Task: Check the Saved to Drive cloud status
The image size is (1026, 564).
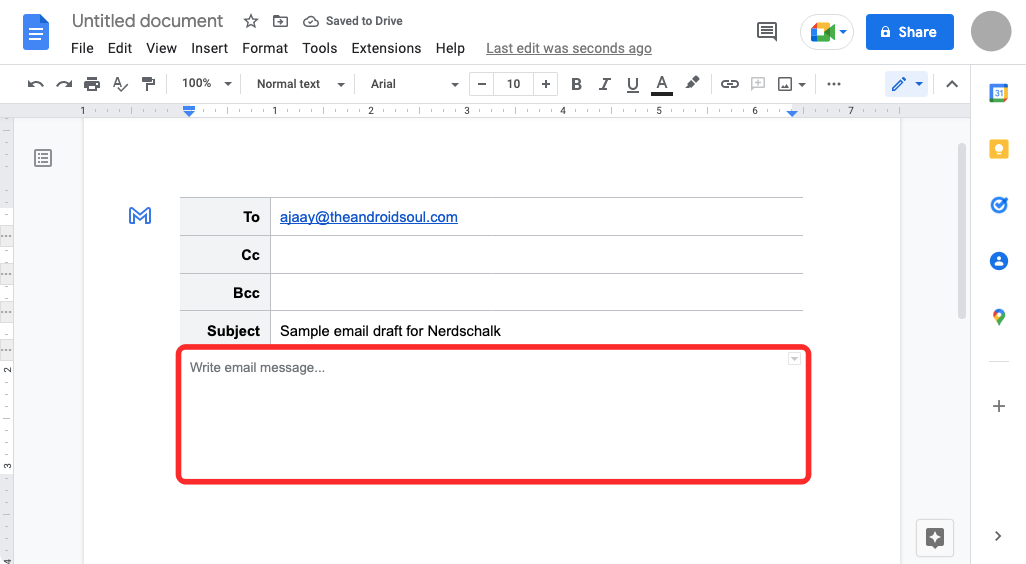Action: pyautogui.click(x=353, y=21)
